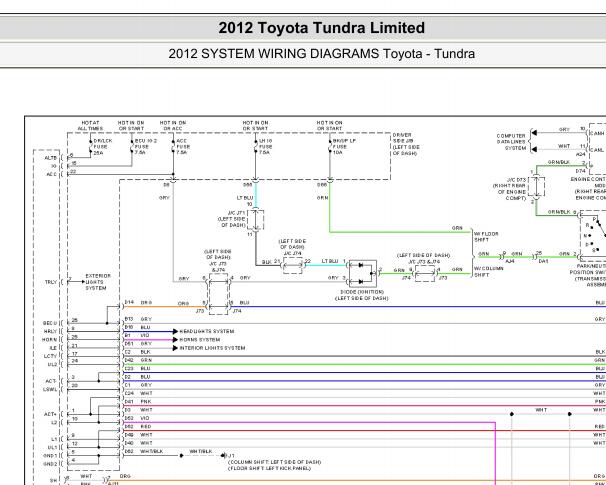Click the 'W/ FLOOR SHIFT' label
Image resolution: width=606 pixels, height=485 pixels.
click(486, 237)
